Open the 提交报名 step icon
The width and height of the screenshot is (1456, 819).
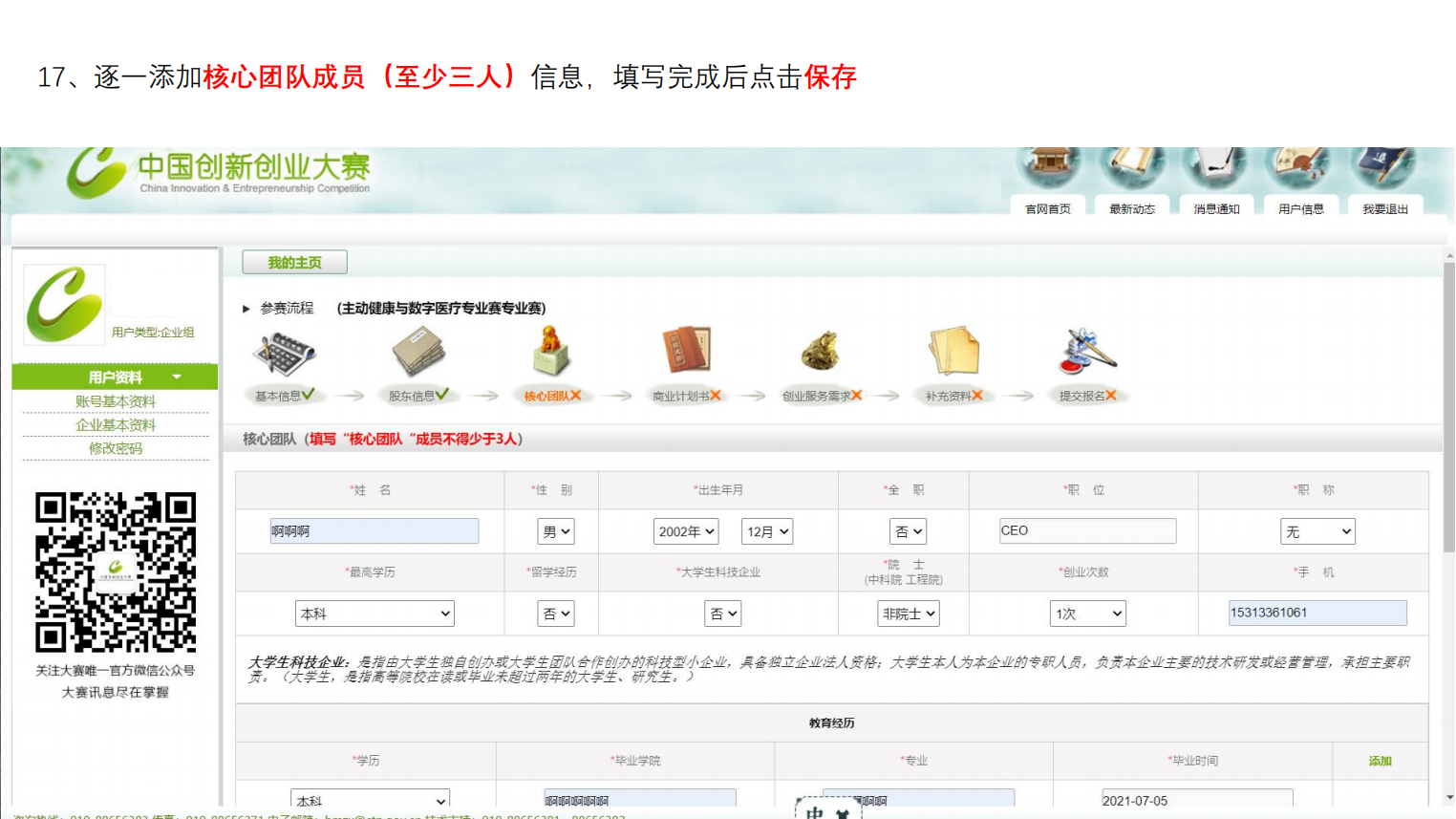(1088, 351)
